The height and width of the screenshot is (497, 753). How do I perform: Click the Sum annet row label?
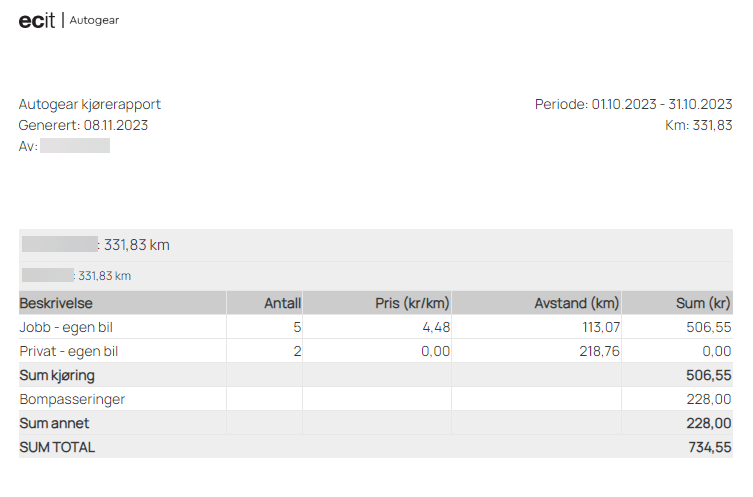(54, 424)
